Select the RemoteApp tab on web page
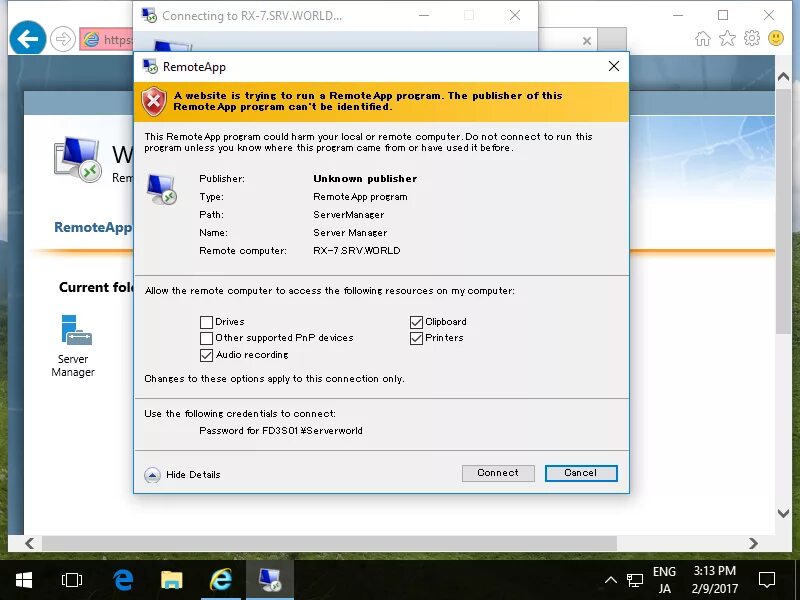 (x=93, y=227)
